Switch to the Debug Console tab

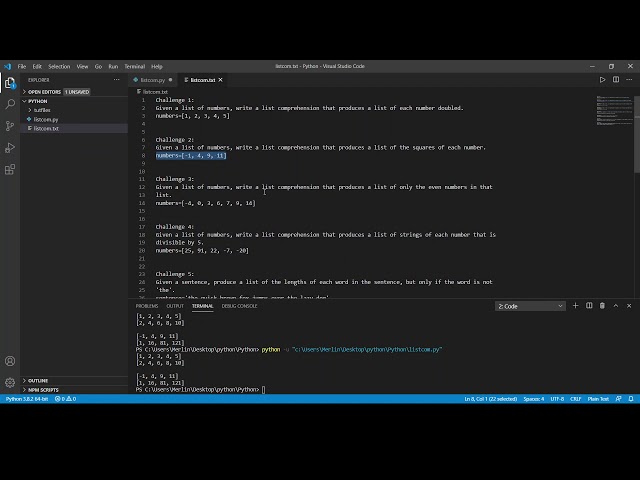tap(239, 306)
